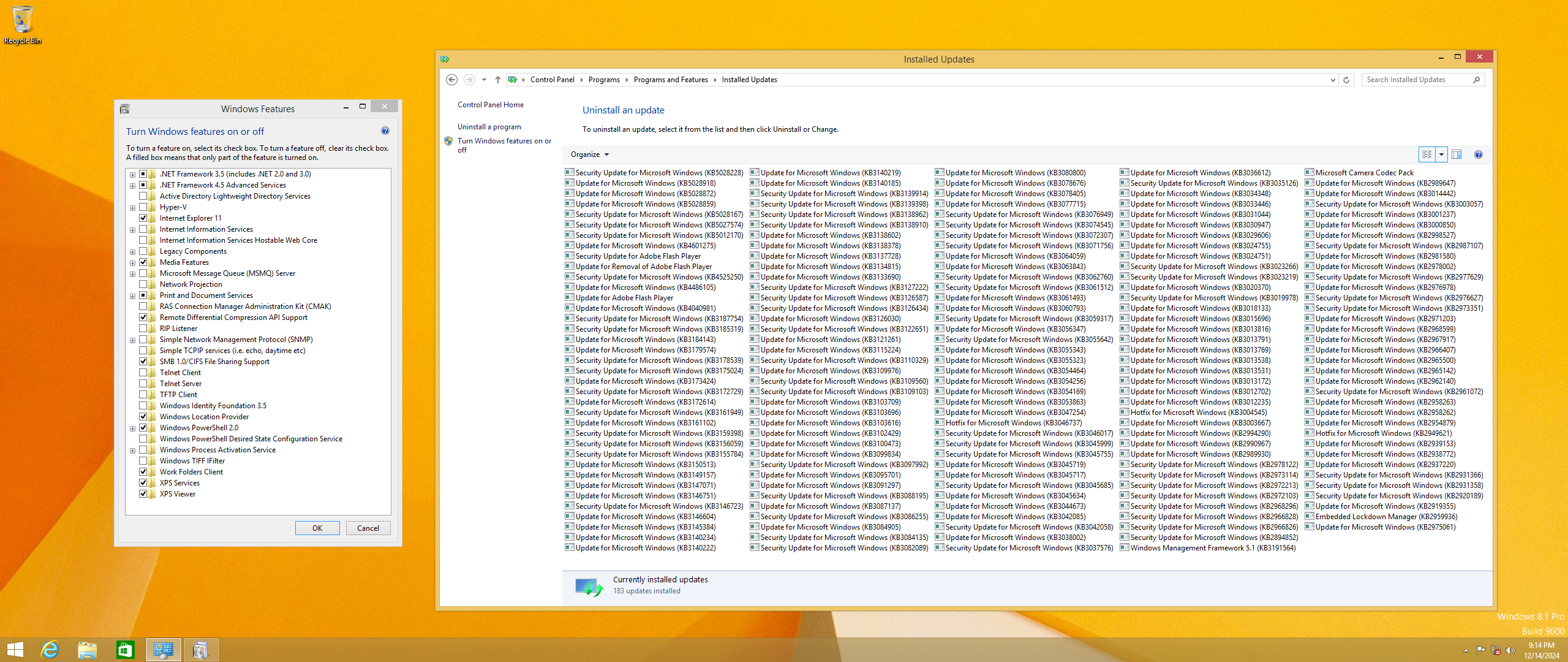
Task: Expand Windows PowerShell 2.0 node
Action: [132, 428]
